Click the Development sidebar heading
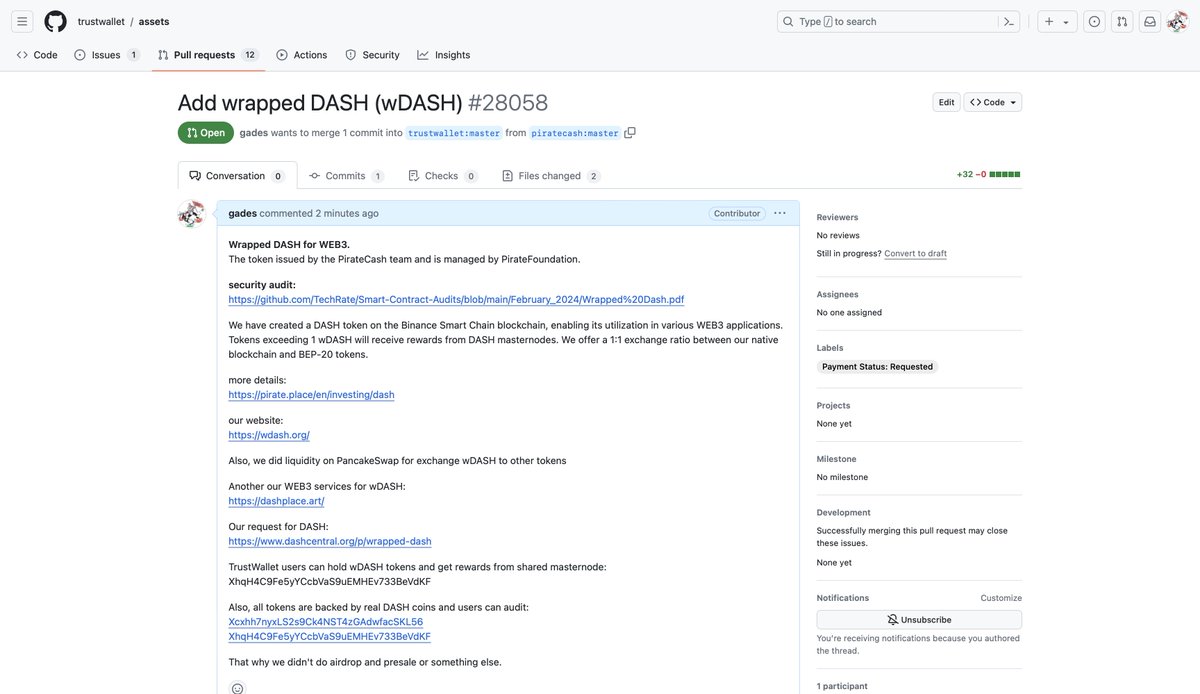Image resolution: width=1200 pixels, height=694 pixels. pos(843,512)
